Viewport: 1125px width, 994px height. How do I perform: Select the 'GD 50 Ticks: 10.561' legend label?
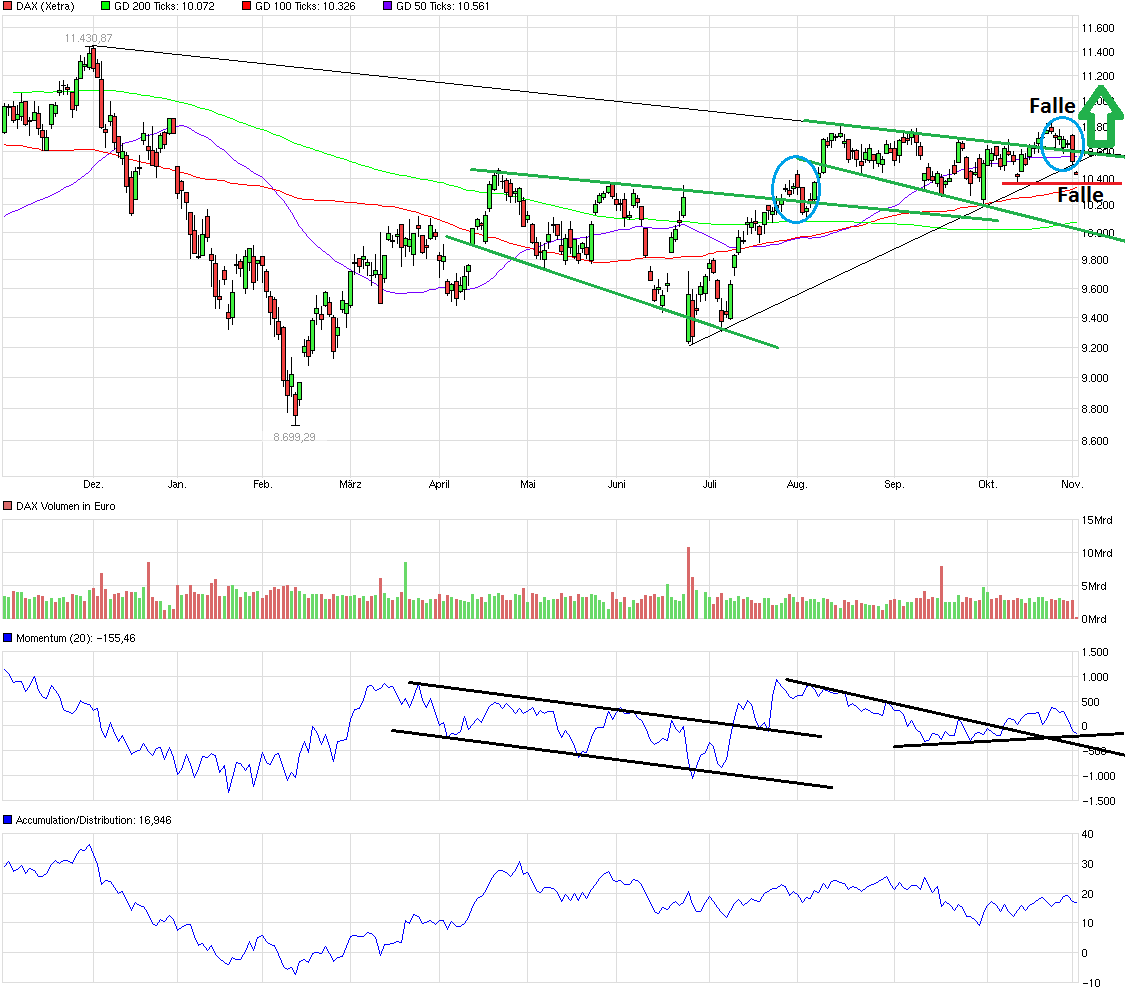pyautogui.click(x=443, y=6)
